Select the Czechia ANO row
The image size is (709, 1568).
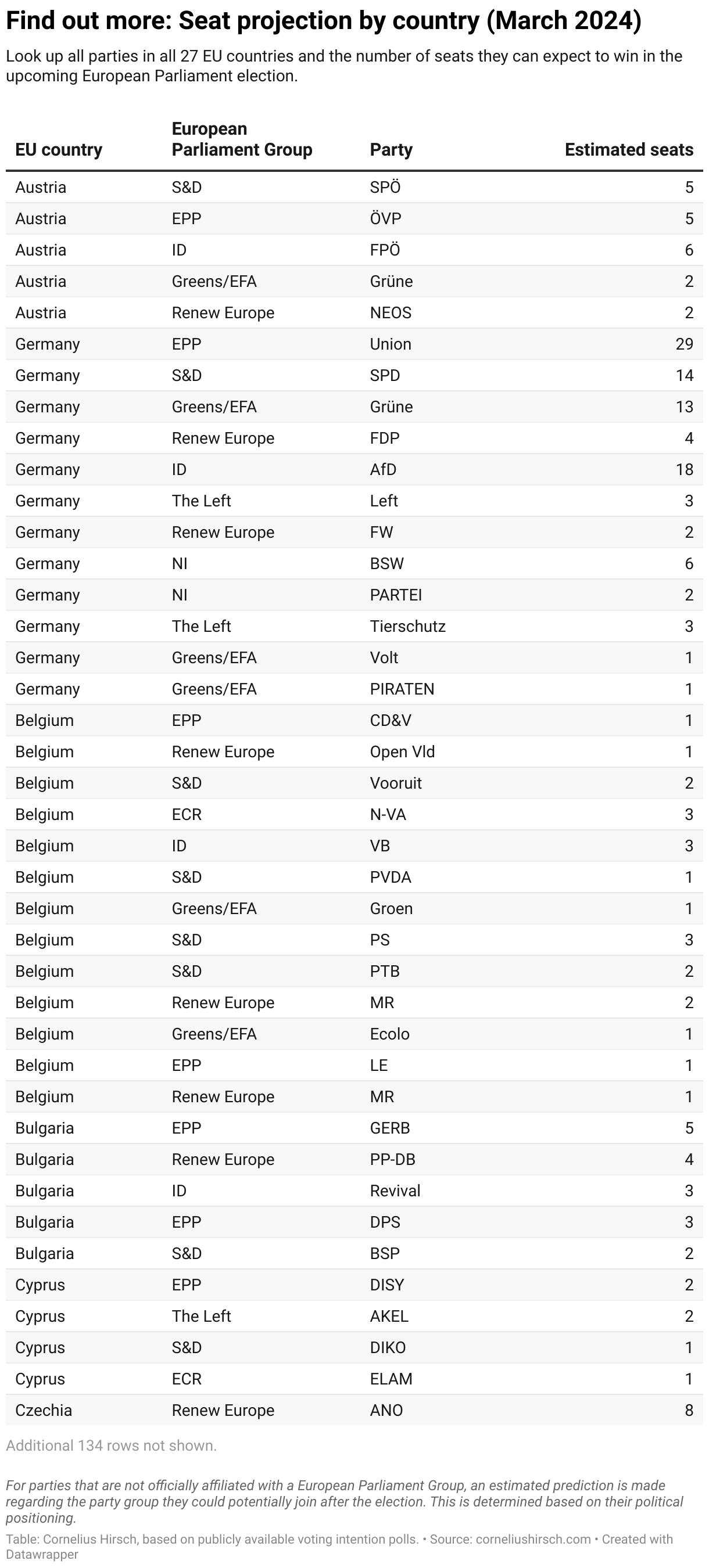coord(354,1411)
